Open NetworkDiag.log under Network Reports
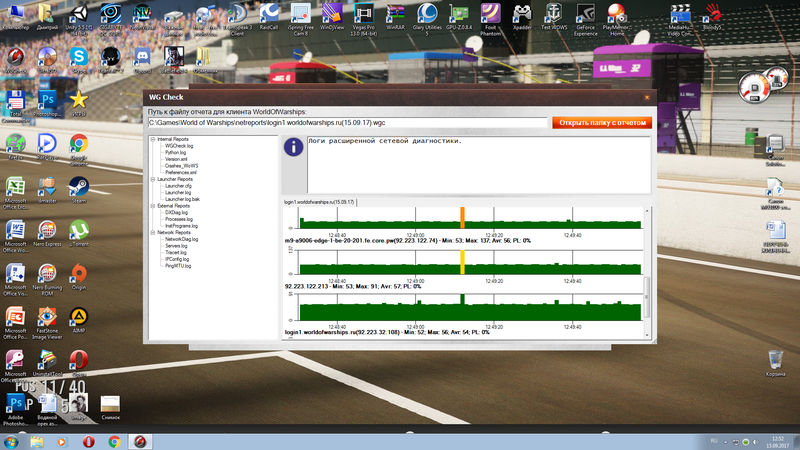The width and height of the screenshot is (800, 450). [182, 239]
